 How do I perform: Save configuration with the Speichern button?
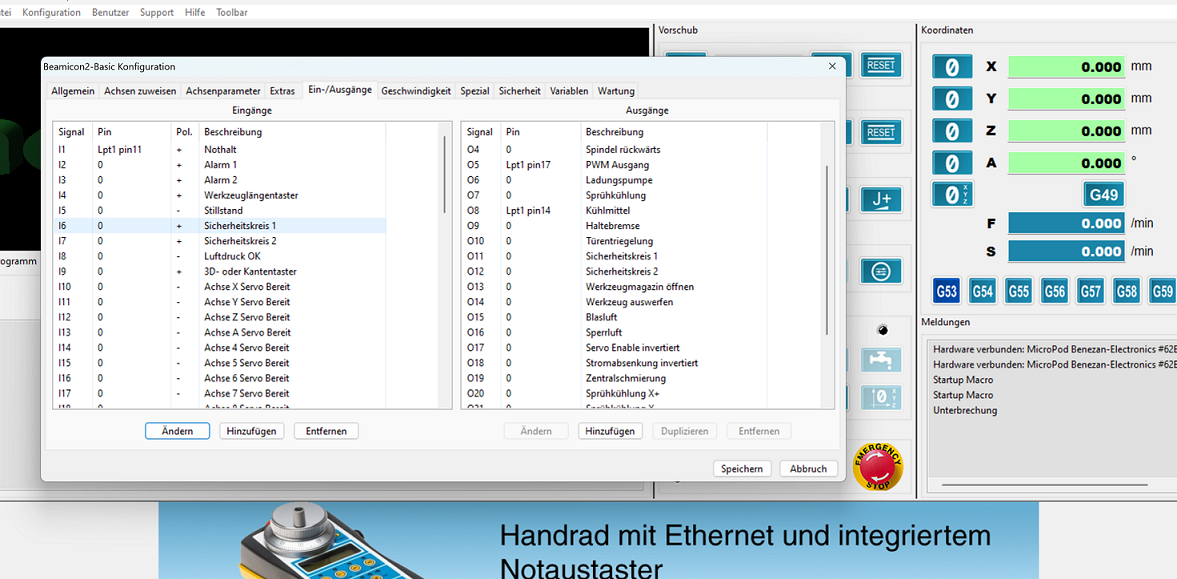point(742,468)
